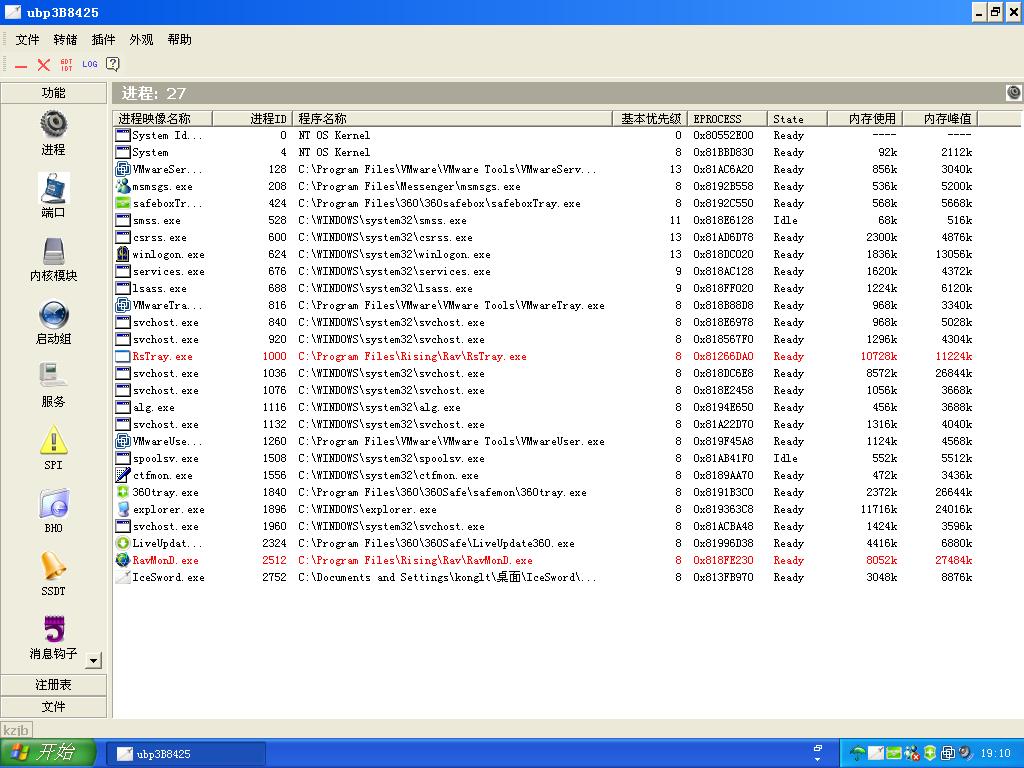This screenshot has height=768, width=1024.
Task: Click the ctfmon.exe pencil icon
Action: coord(123,475)
